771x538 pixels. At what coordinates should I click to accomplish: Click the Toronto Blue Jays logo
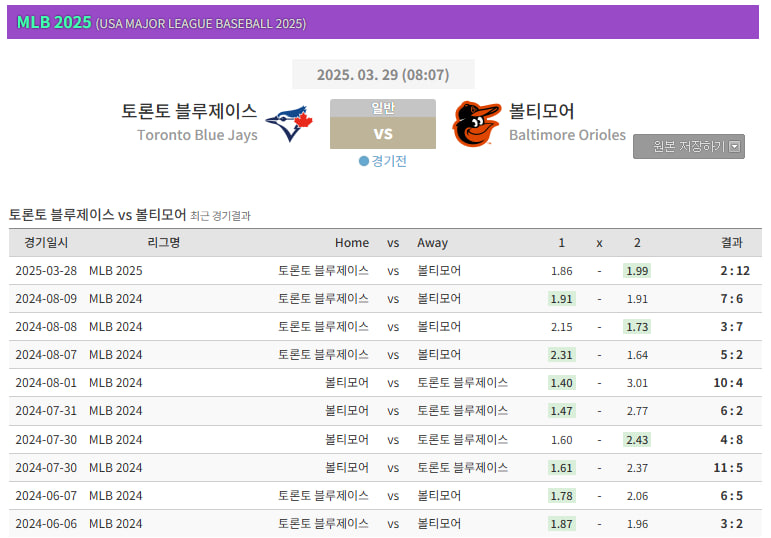click(x=289, y=124)
